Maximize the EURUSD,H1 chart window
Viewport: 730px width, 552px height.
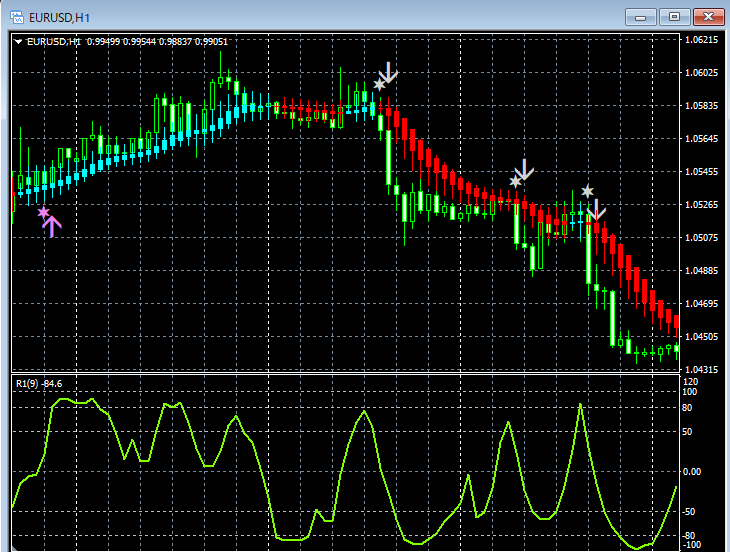(x=674, y=17)
